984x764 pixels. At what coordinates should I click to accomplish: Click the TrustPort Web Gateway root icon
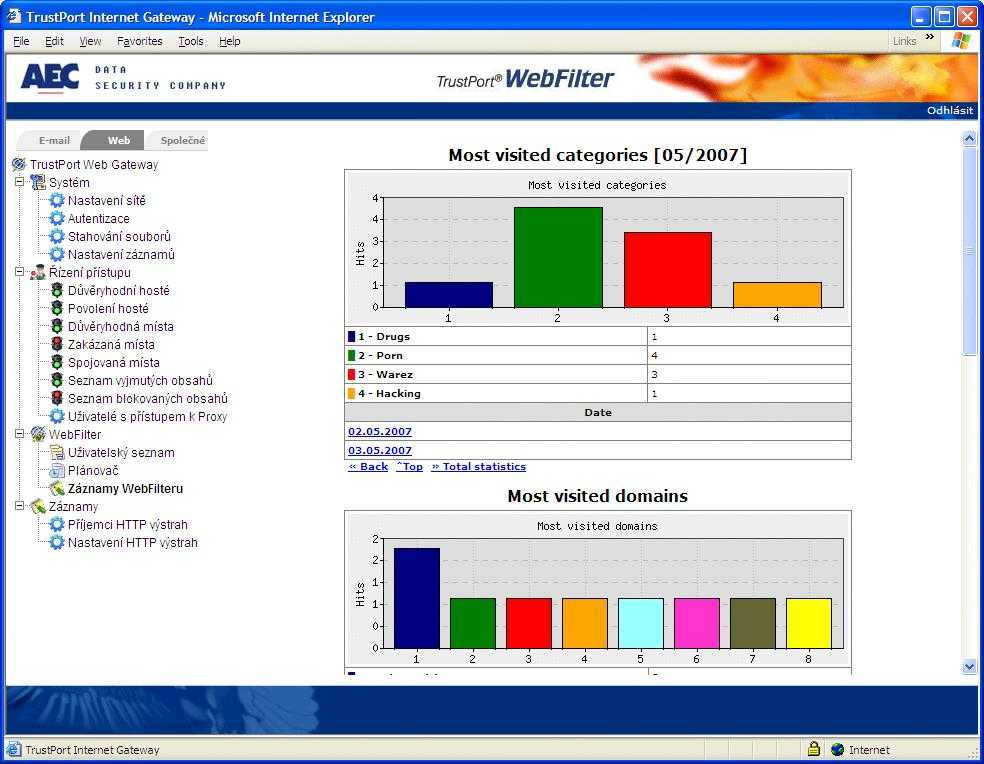tap(19, 164)
